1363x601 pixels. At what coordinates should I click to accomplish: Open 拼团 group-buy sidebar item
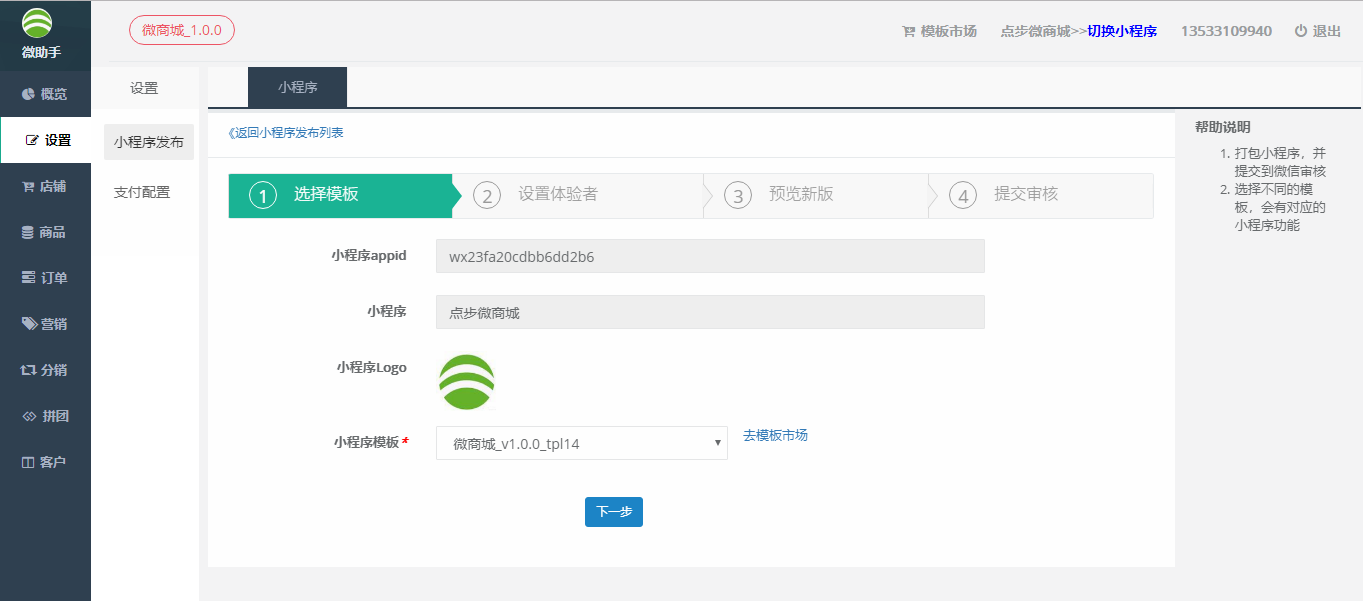(x=45, y=416)
